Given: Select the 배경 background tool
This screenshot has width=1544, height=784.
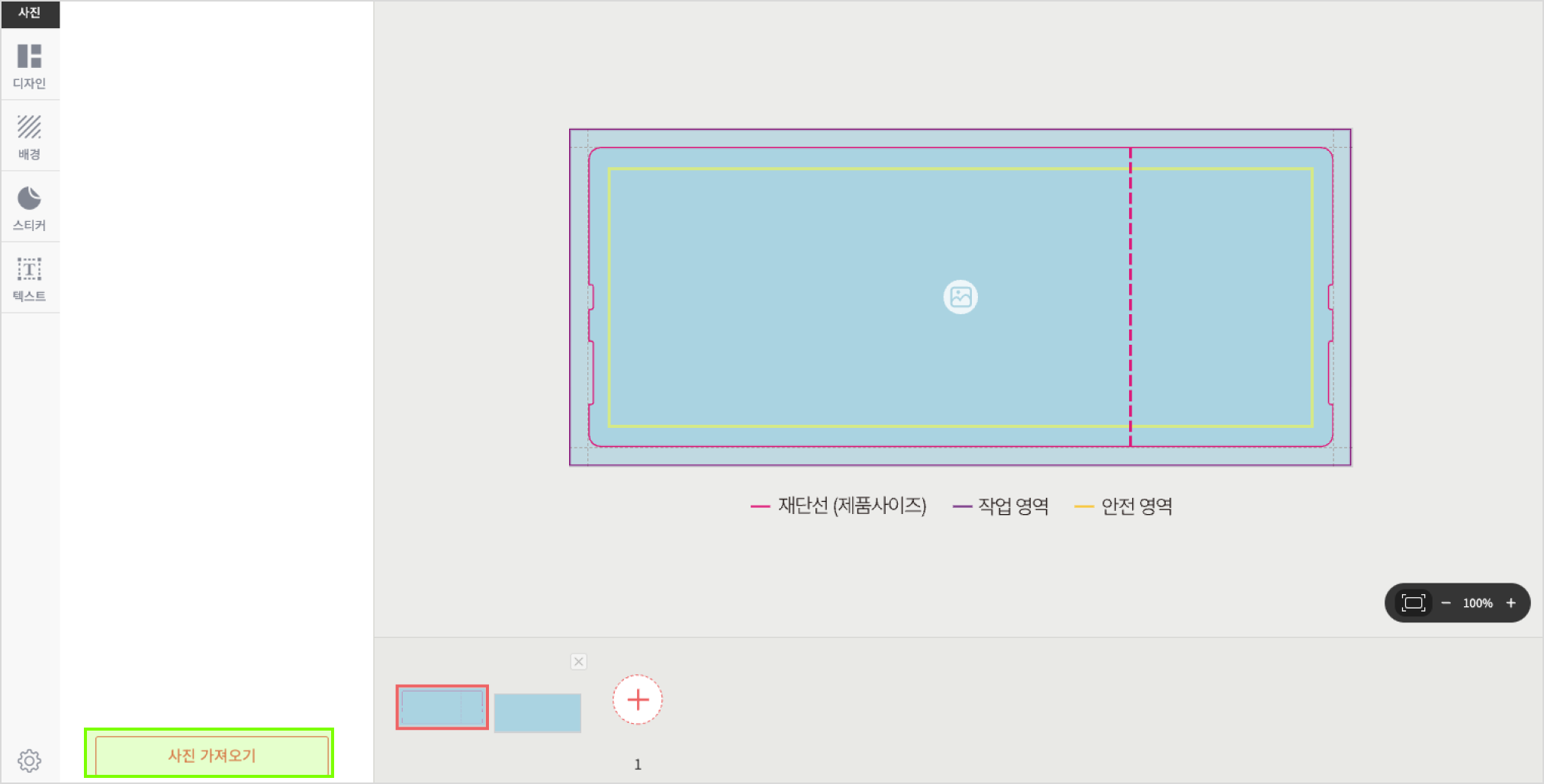Looking at the screenshot, I should pos(30,137).
